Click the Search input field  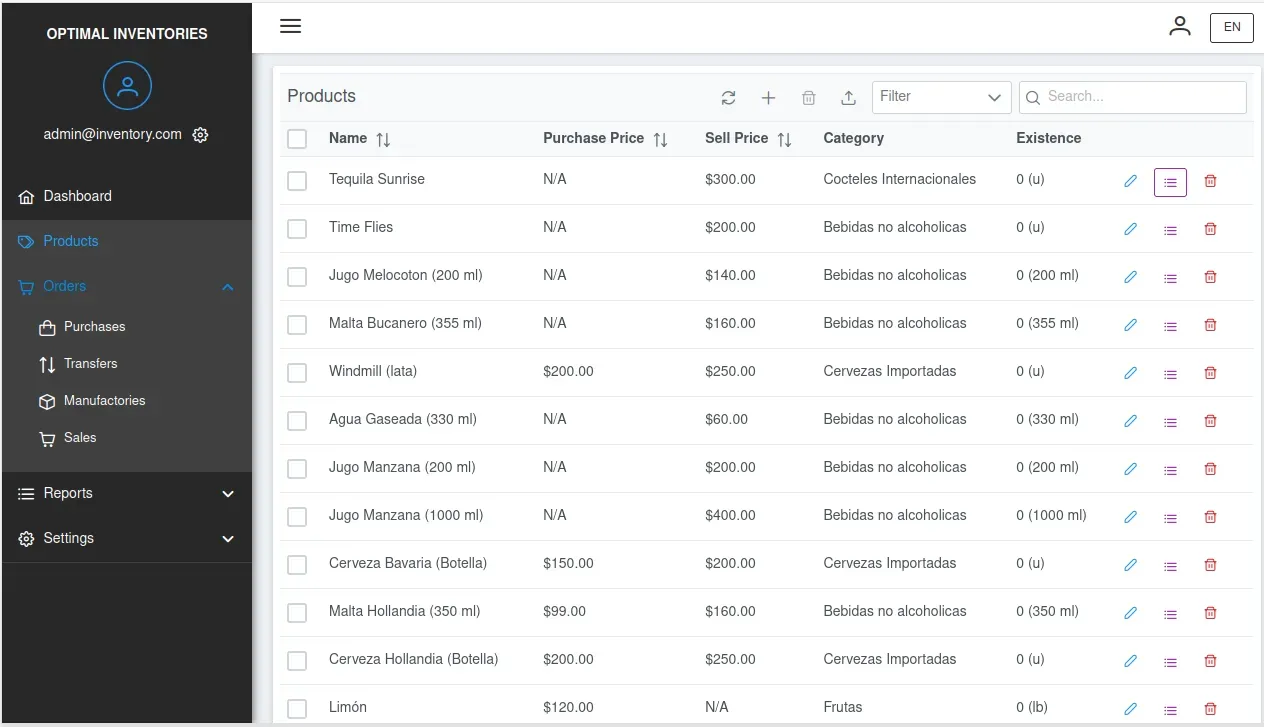coord(1133,97)
